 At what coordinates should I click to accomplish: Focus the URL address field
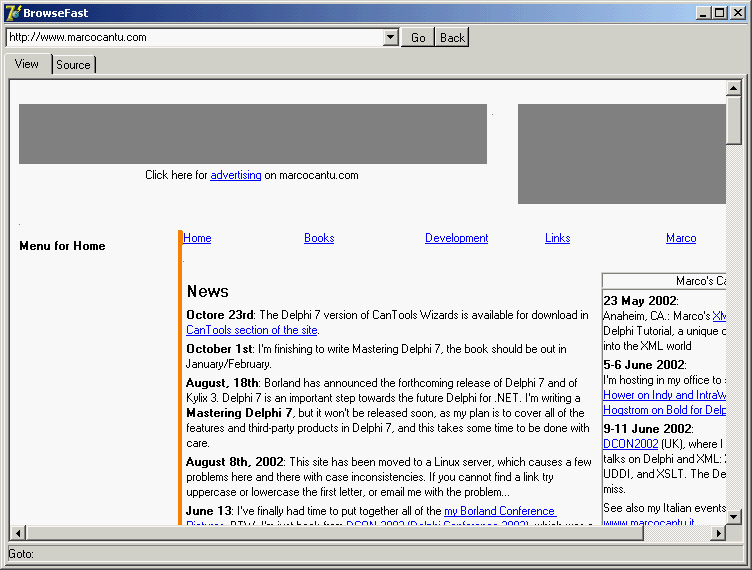click(x=195, y=38)
